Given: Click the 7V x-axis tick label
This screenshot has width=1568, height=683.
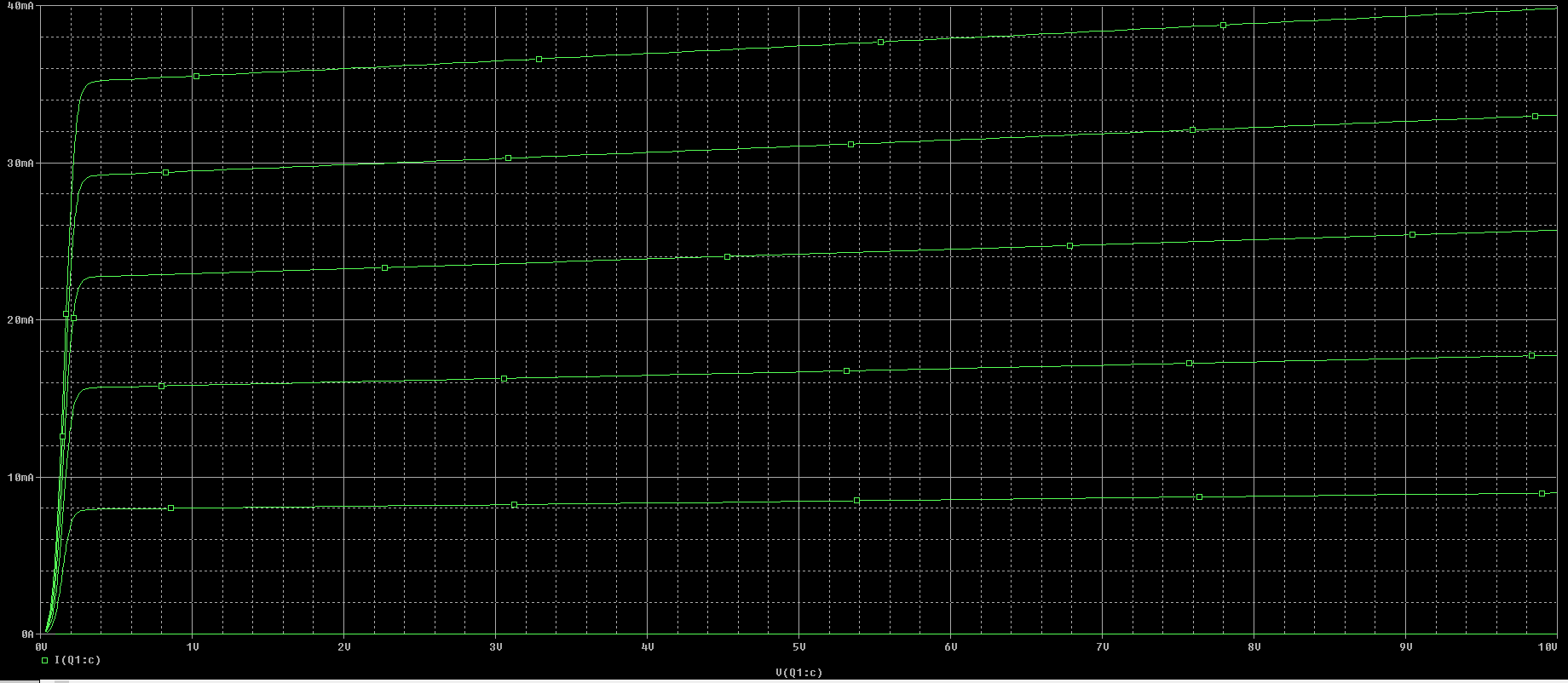Looking at the screenshot, I should [1103, 646].
